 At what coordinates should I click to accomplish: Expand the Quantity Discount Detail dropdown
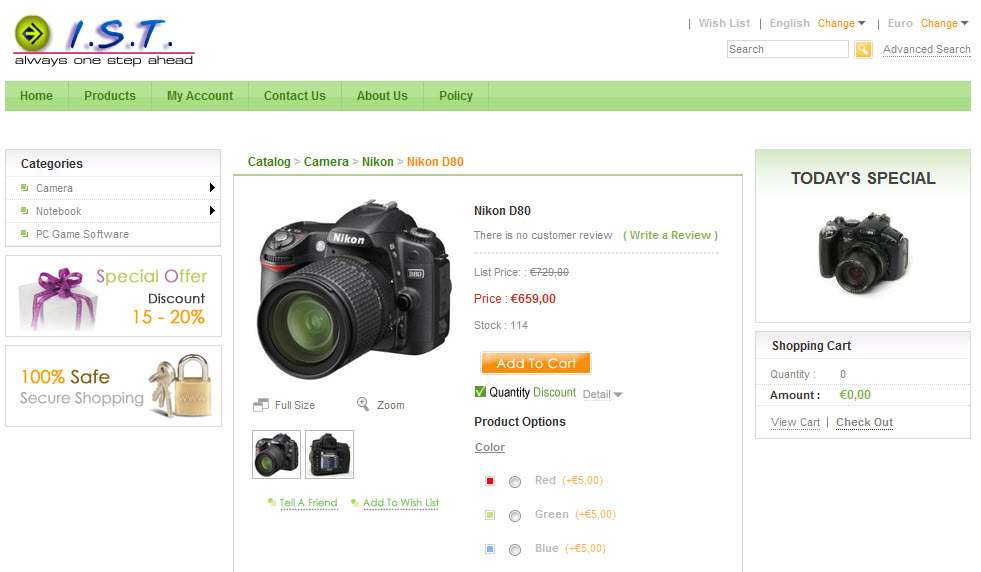pos(602,394)
